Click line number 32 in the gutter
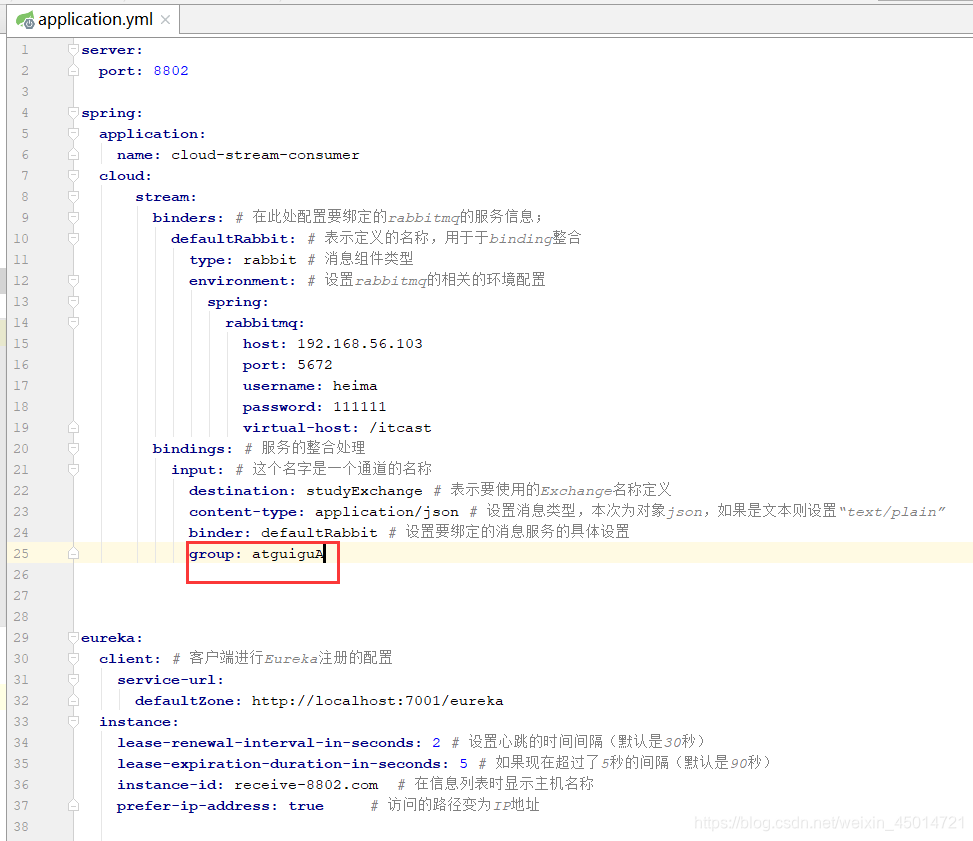 coord(21,701)
